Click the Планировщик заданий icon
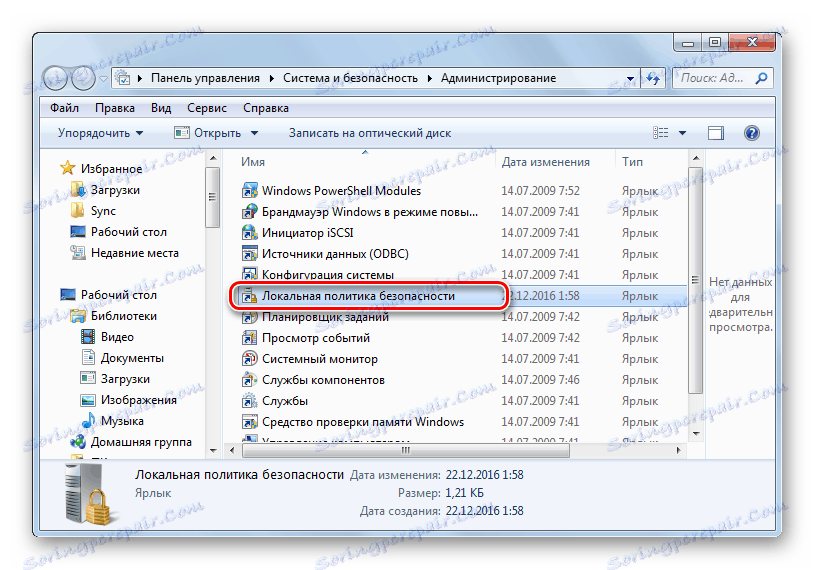815x570 pixels. coord(249,316)
